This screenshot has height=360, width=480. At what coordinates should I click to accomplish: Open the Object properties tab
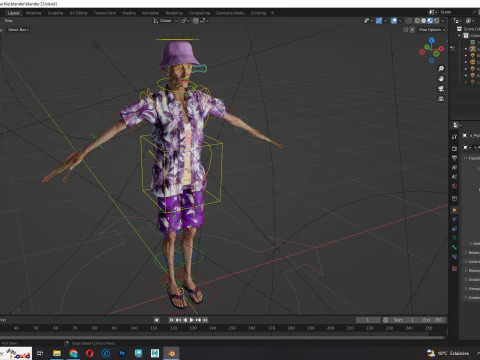(454, 210)
